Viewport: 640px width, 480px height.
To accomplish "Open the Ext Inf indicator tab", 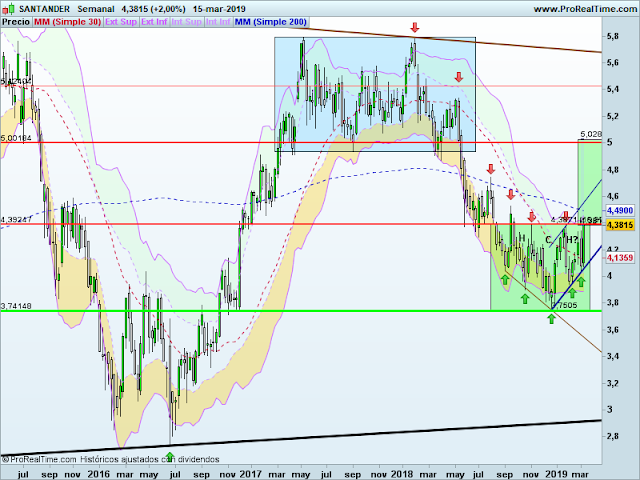I will click(x=154, y=22).
